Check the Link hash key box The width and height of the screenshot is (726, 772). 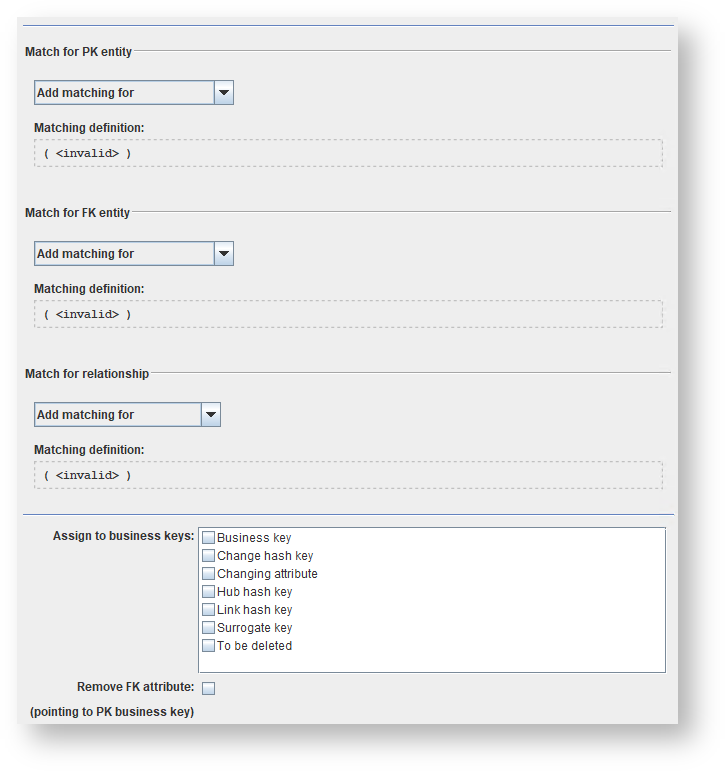click(209, 610)
